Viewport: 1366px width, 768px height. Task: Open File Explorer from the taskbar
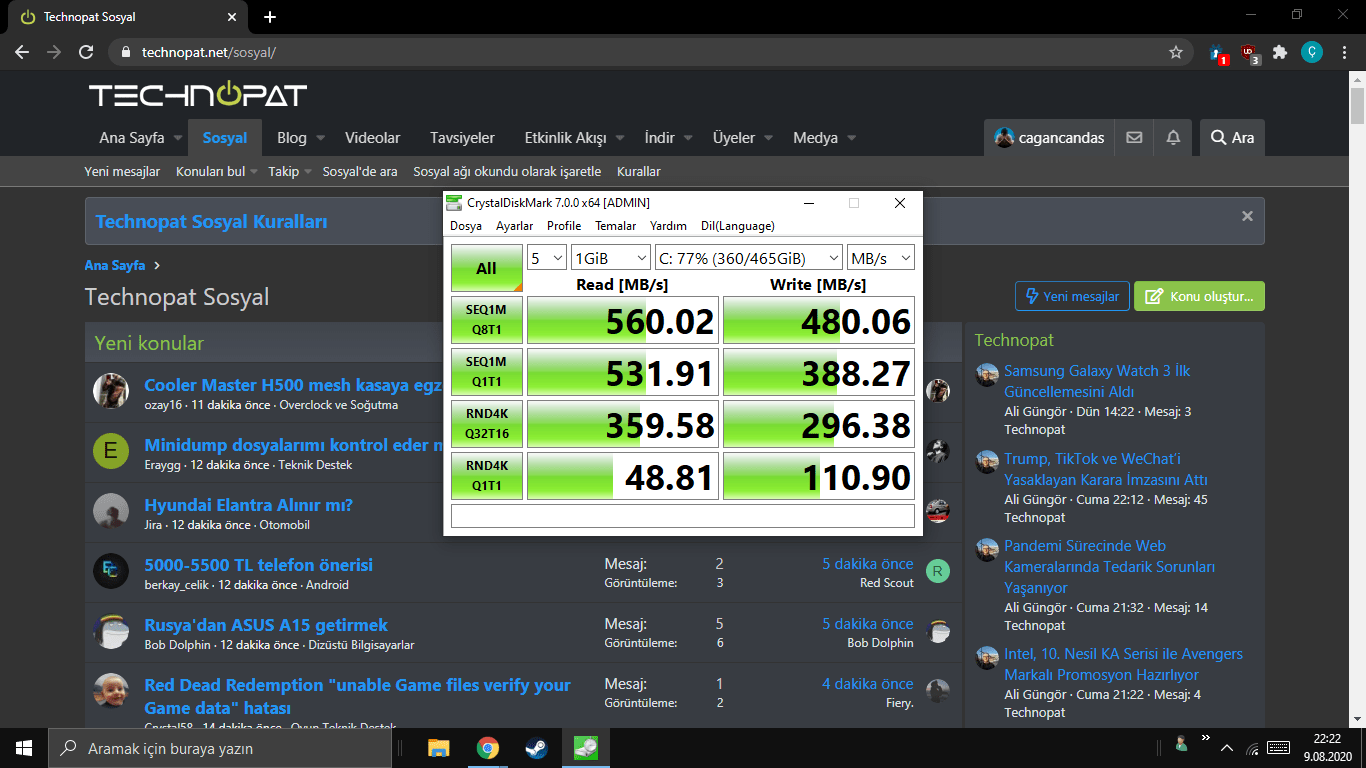pyautogui.click(x=438, y=748)
